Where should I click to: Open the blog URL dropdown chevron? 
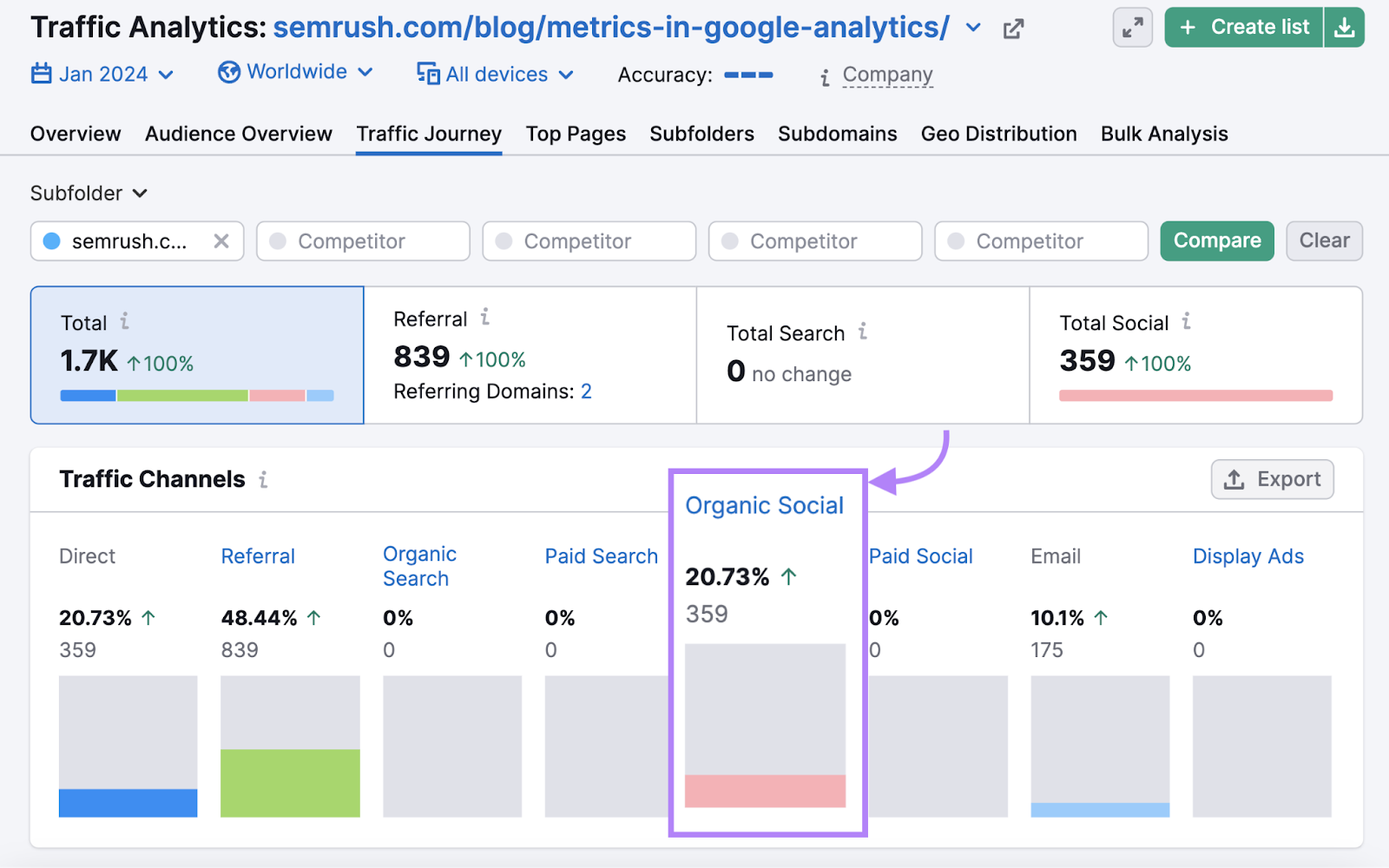click(x=972, y=28)
